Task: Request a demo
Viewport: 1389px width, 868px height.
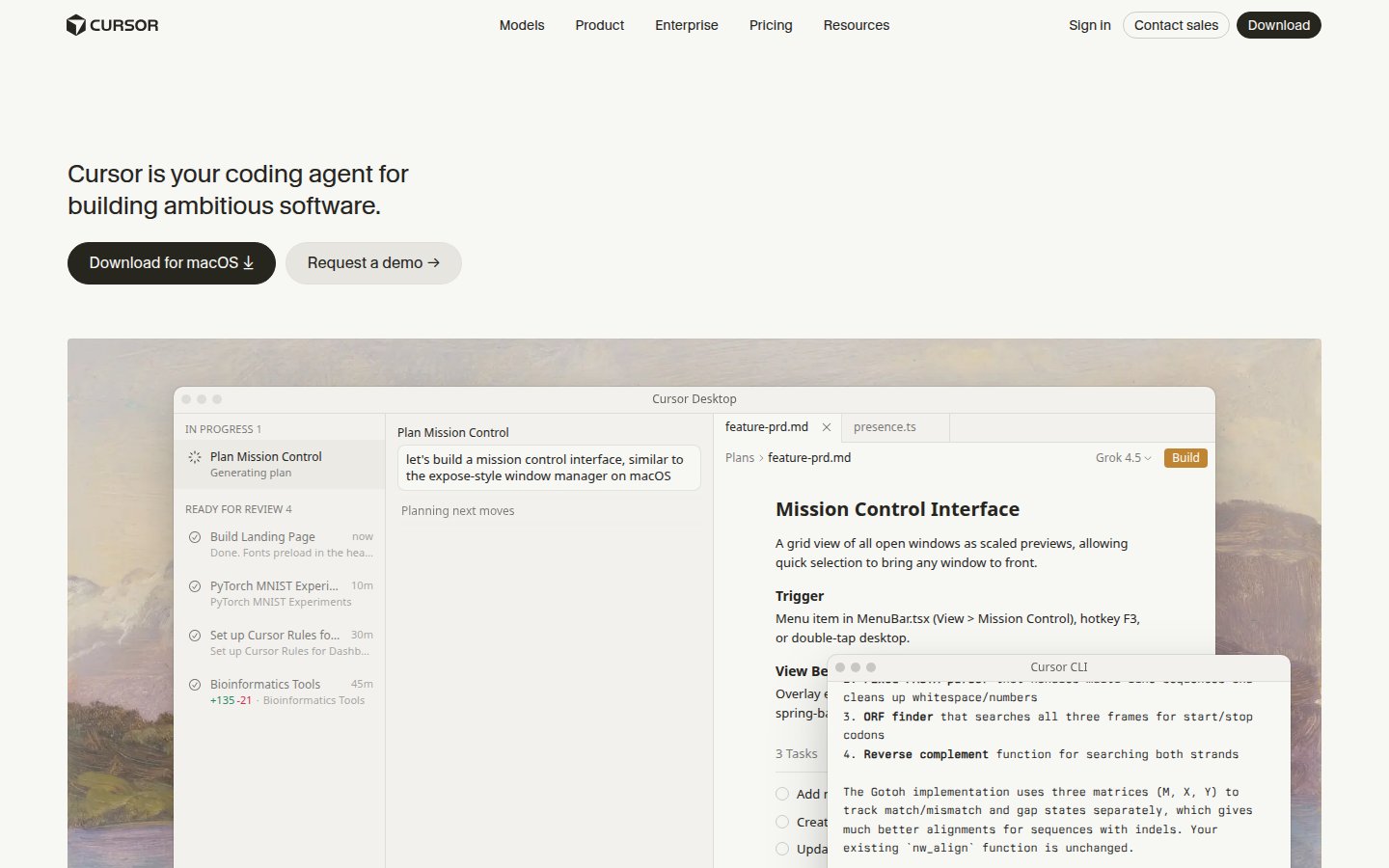Action: (x=373, y=263)
